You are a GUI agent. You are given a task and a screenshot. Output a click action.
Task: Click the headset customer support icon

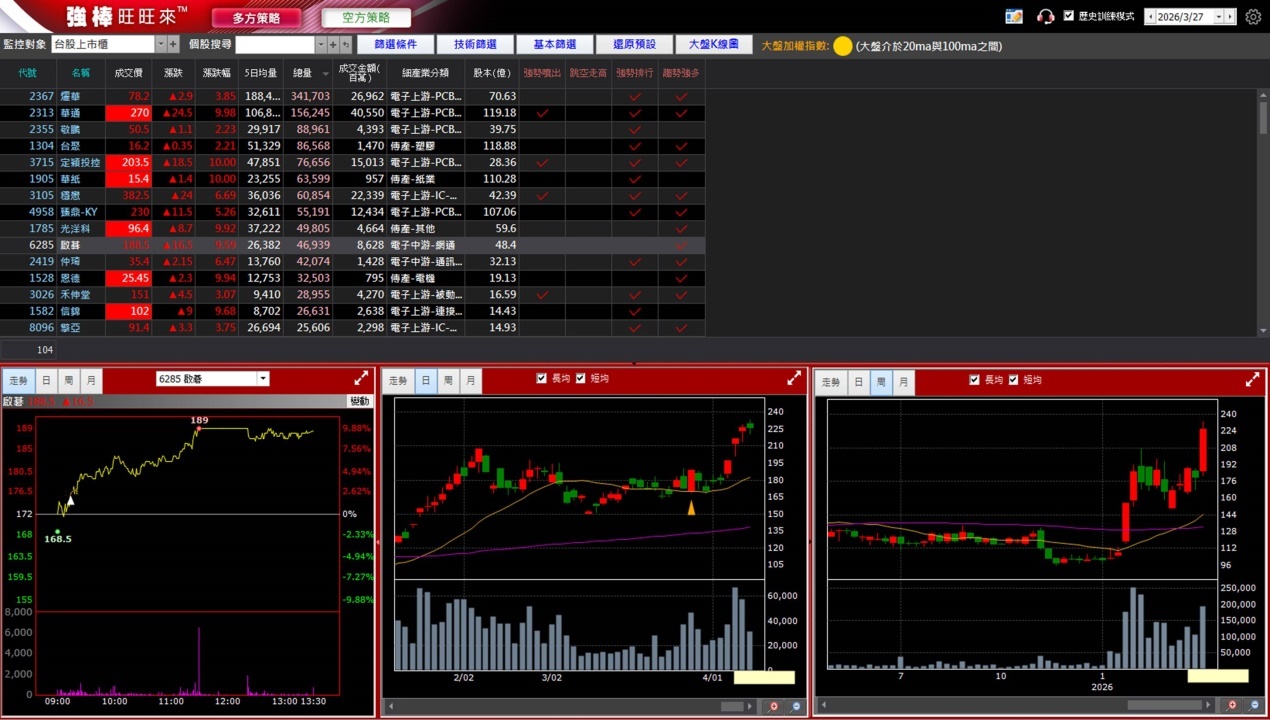[x=1046, y=17]
